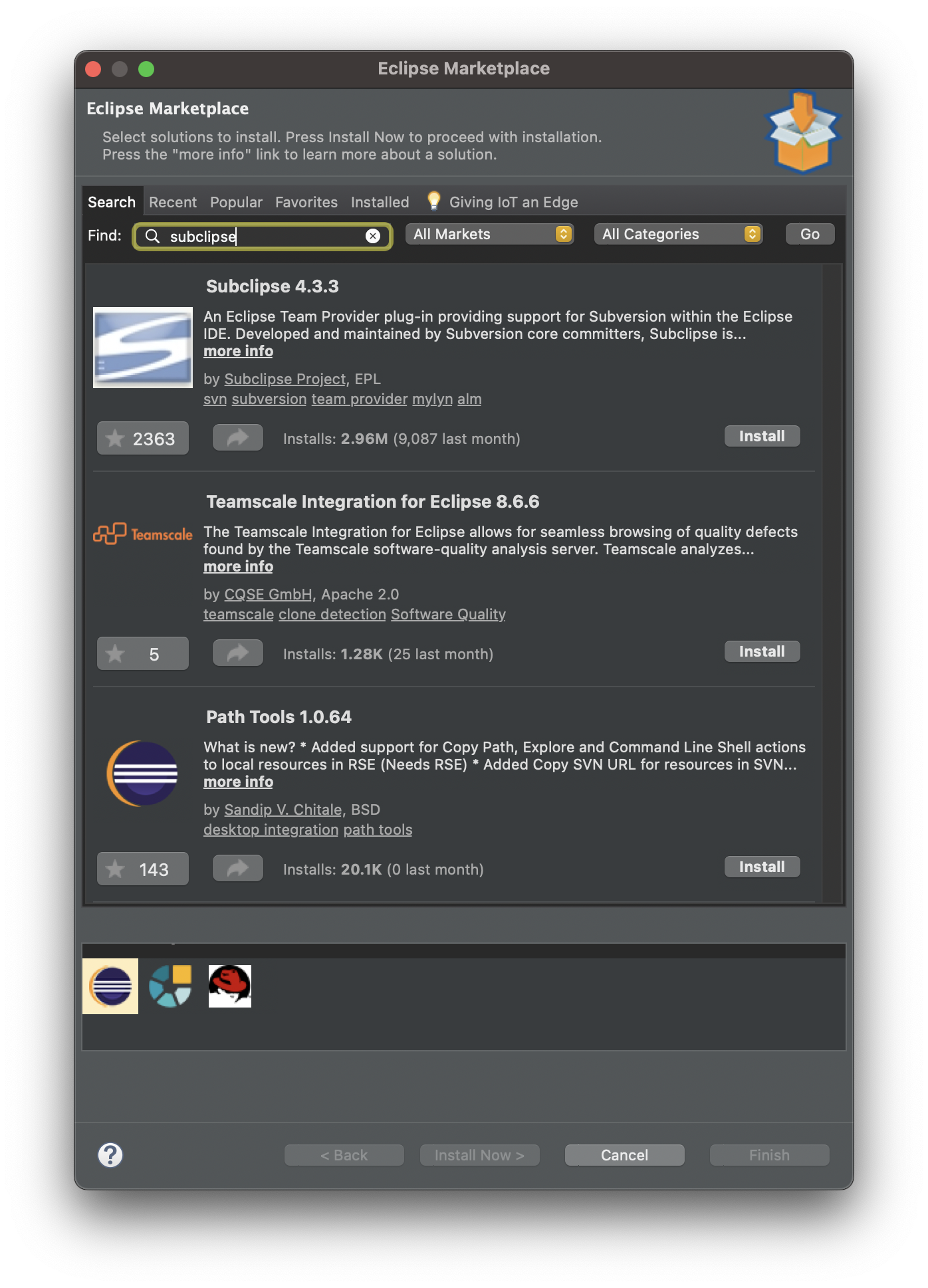
Task: Click the svn tag link
Action: [x=215, y=399]
